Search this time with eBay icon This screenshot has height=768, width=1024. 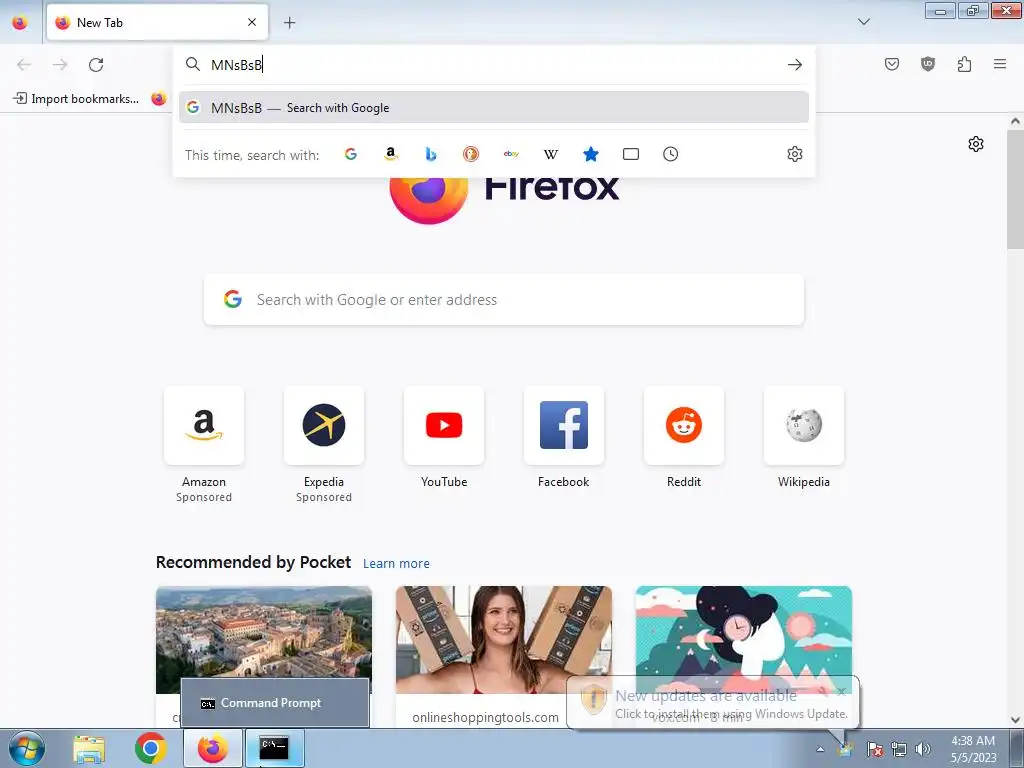click(x=511, y=154)
